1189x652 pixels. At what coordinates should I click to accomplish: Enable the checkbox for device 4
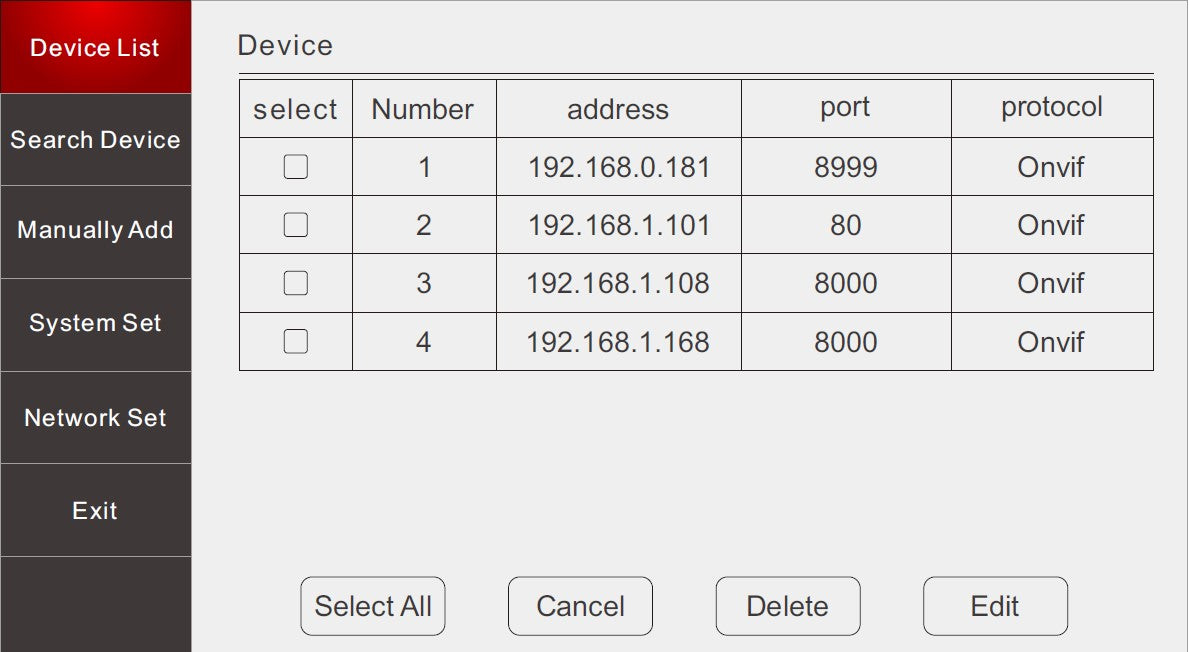coord(295,341)
